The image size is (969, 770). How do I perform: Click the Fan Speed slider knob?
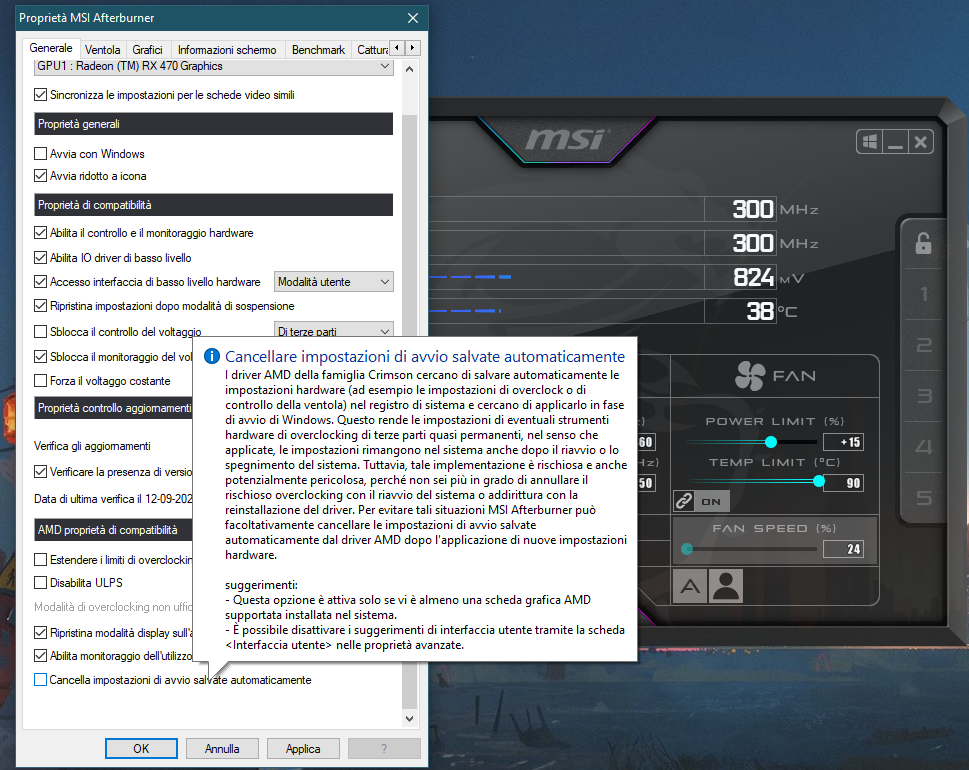[x=687, y=549]
